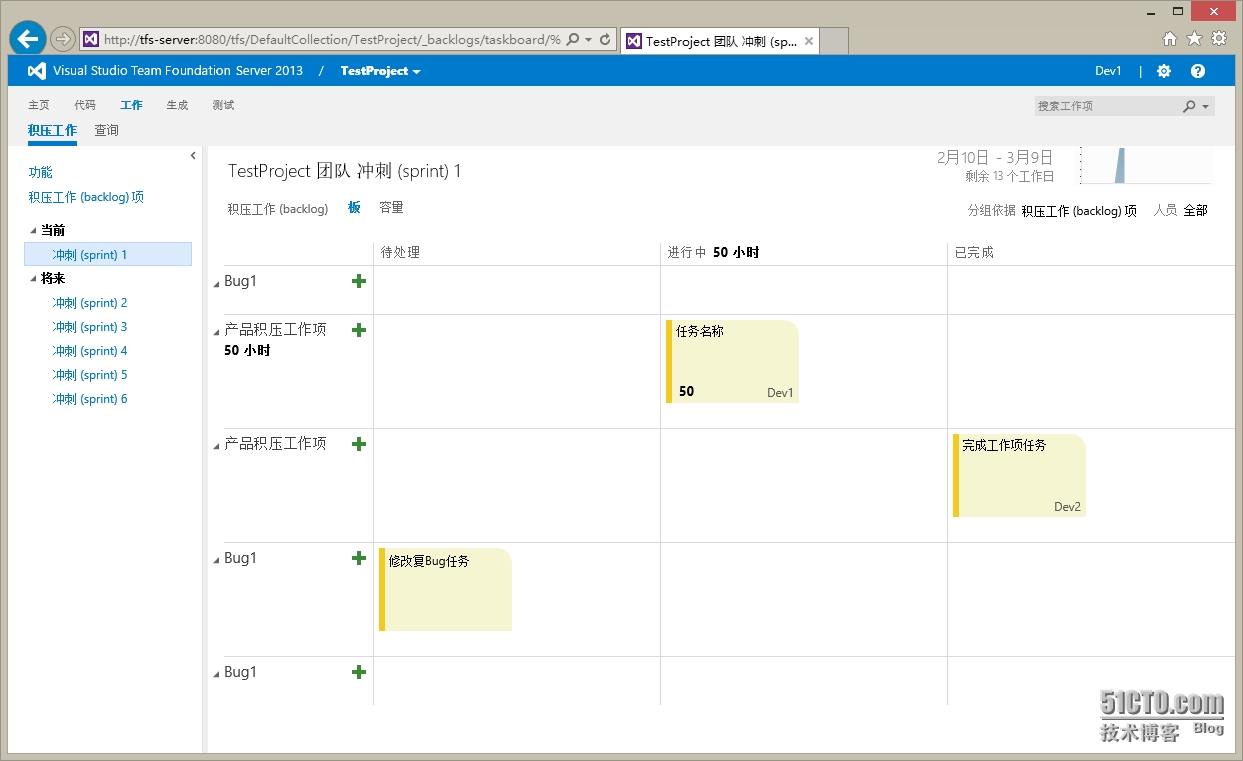The width and height of the screenshot is (1243, 761).
Task: Click the browser Back arrow button
Action: 28,40
